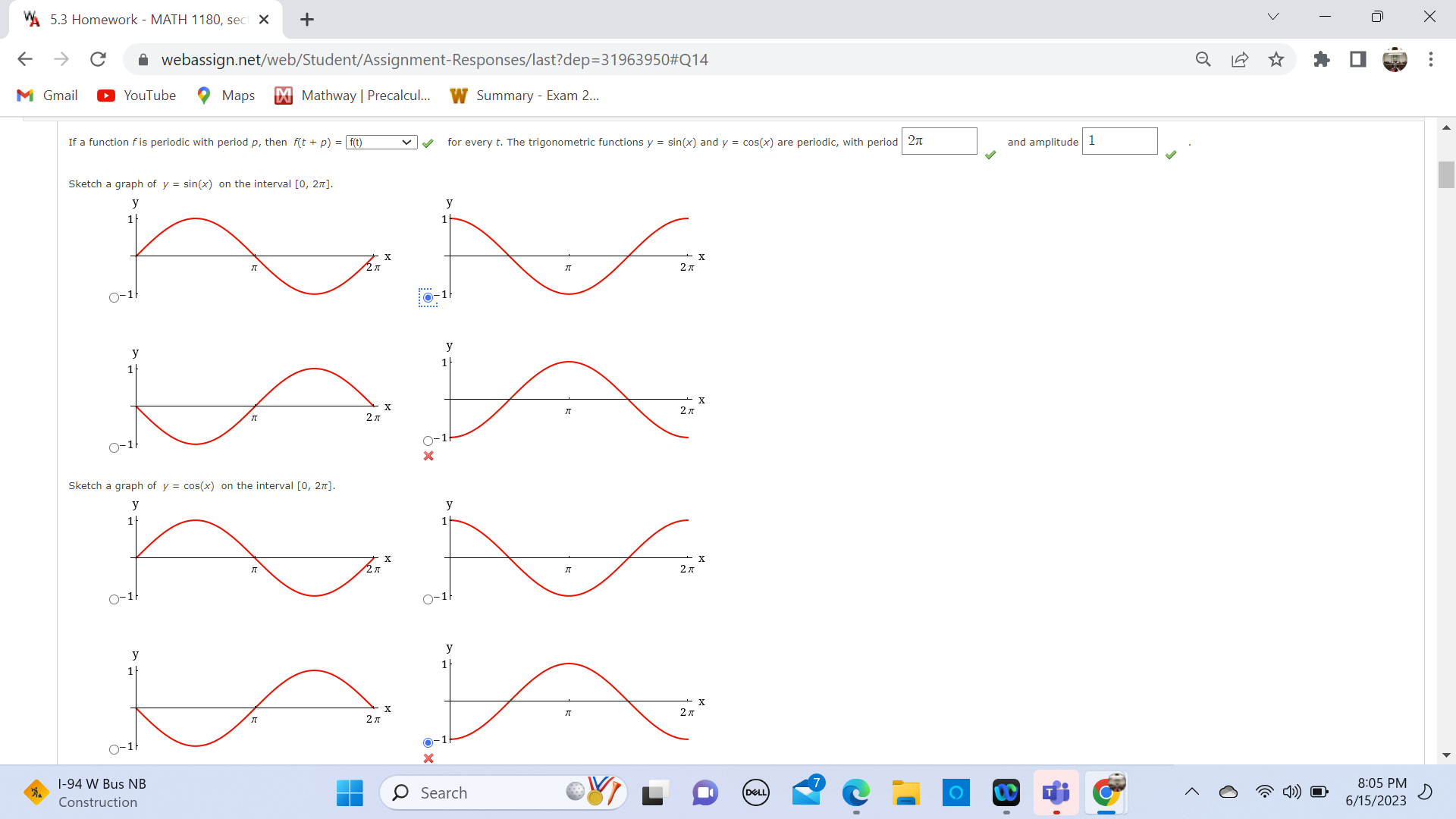Open the Mathway Precalculus bookmark
This screenshot has height=819, width=1456.
[353, 96]
